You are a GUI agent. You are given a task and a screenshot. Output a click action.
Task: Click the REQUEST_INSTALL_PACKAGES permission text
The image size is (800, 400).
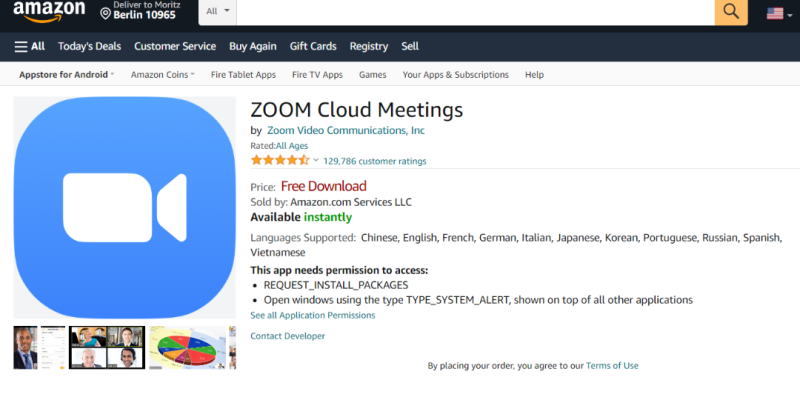click(336, 285)
